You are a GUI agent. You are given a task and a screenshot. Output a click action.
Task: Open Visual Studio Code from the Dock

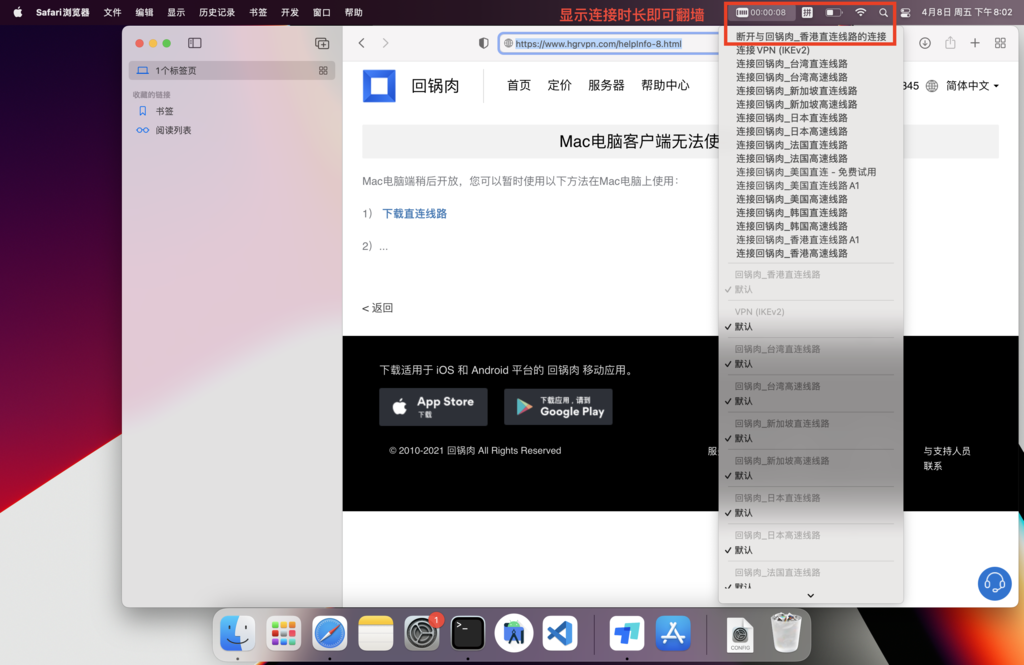tap(560, 633)
